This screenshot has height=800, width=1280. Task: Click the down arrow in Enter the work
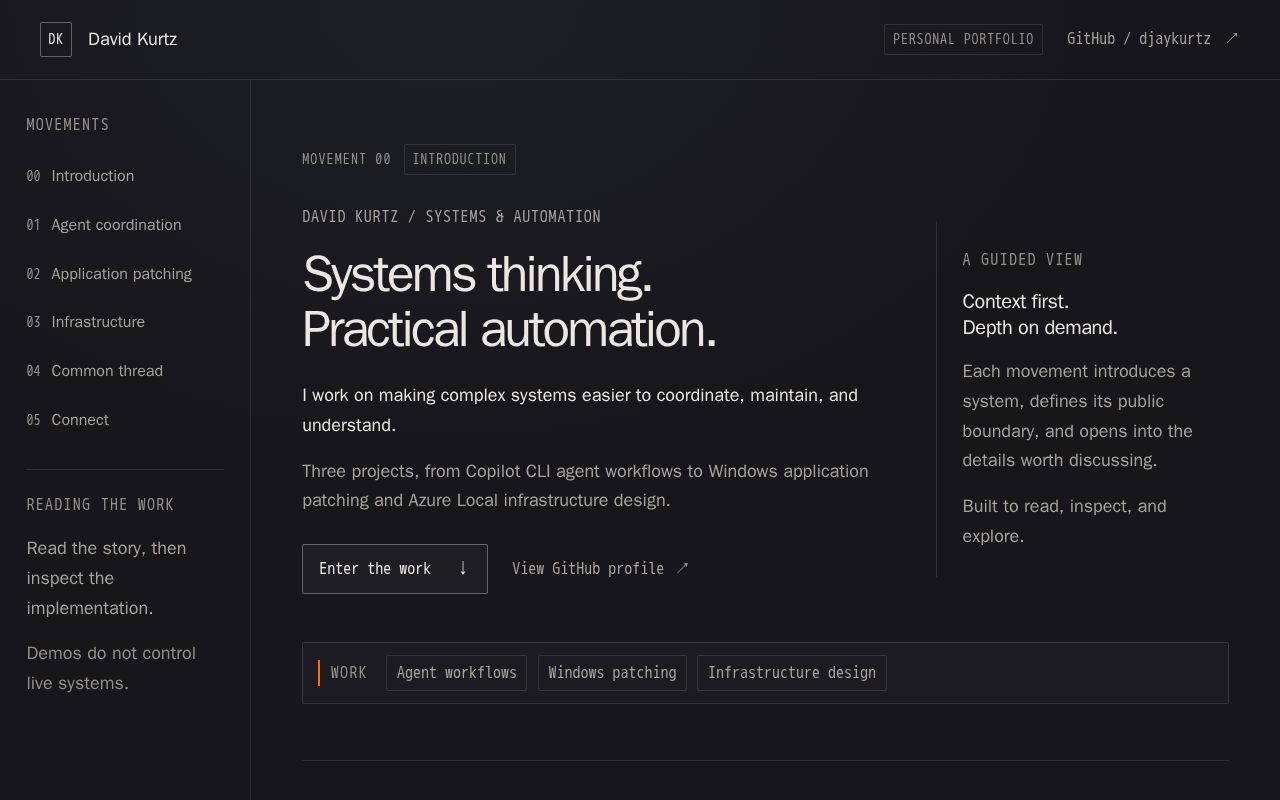[x=463, y=568]
